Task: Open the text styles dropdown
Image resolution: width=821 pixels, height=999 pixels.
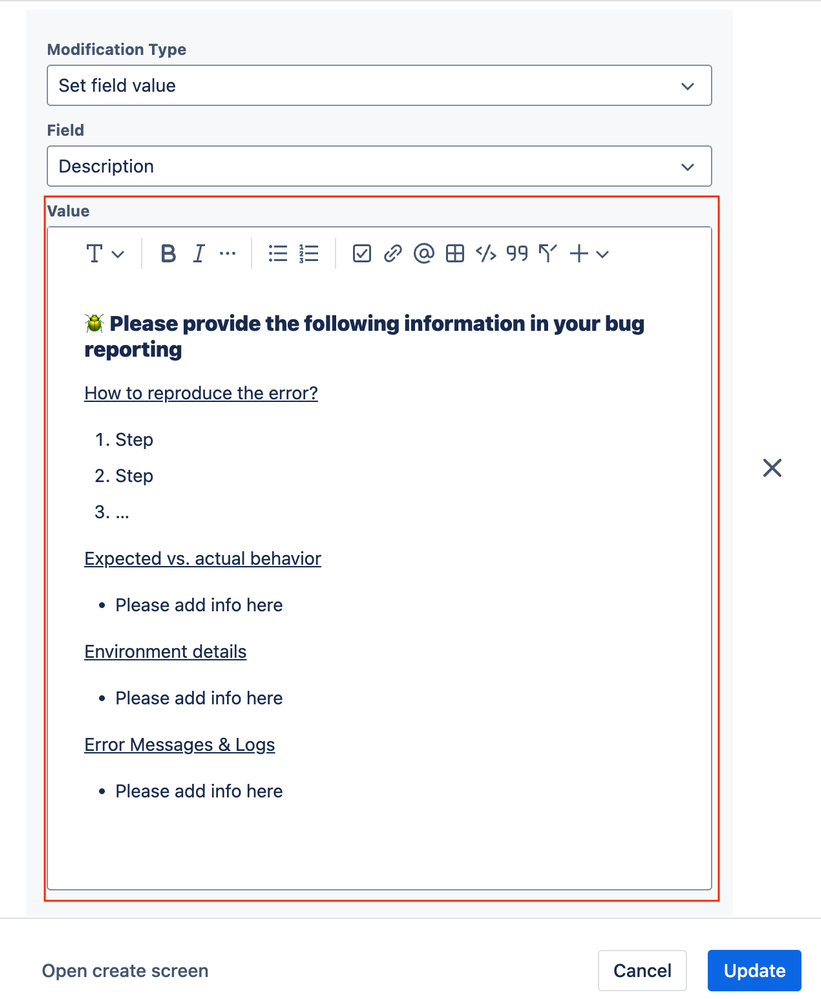Action: pos(104,253)
